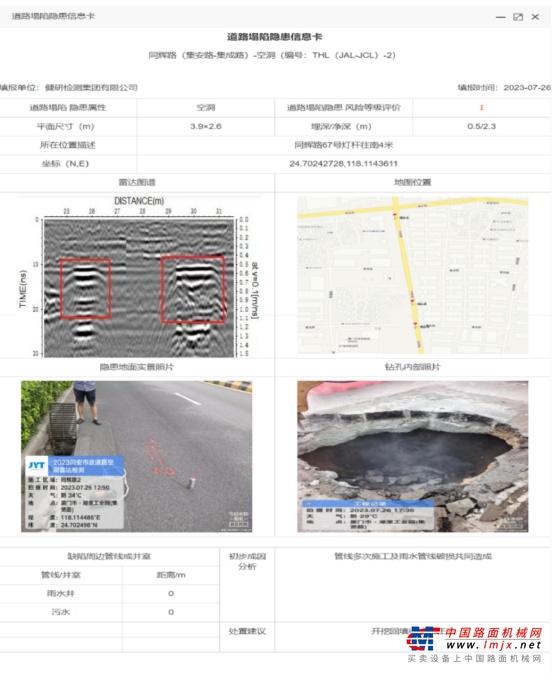Select the coordinates value 24.70242728,118.1143611
This screenshot has height=681, width=554.
(x=343, y=164)
